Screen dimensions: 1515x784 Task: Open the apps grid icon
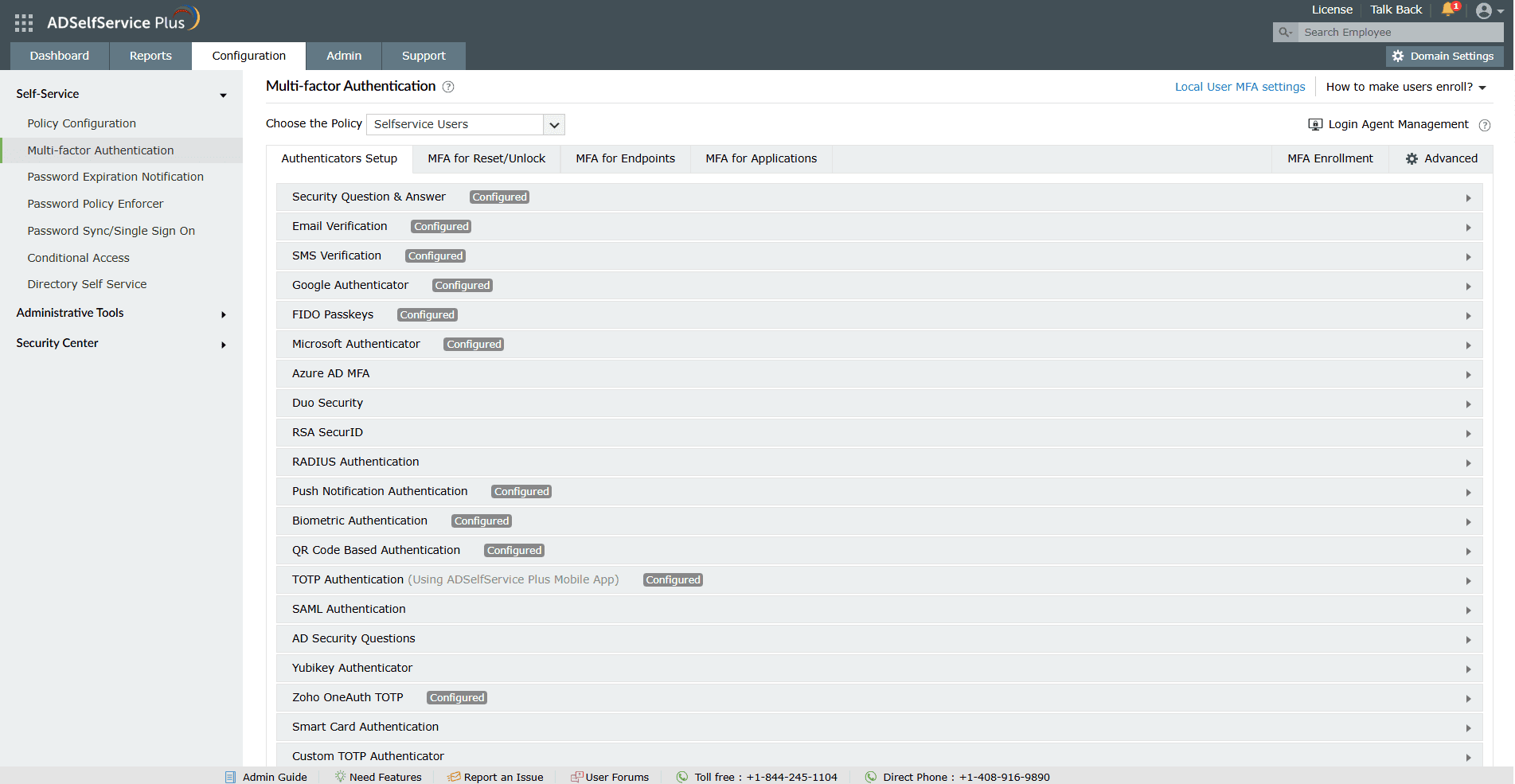click(x=24, y=23)
